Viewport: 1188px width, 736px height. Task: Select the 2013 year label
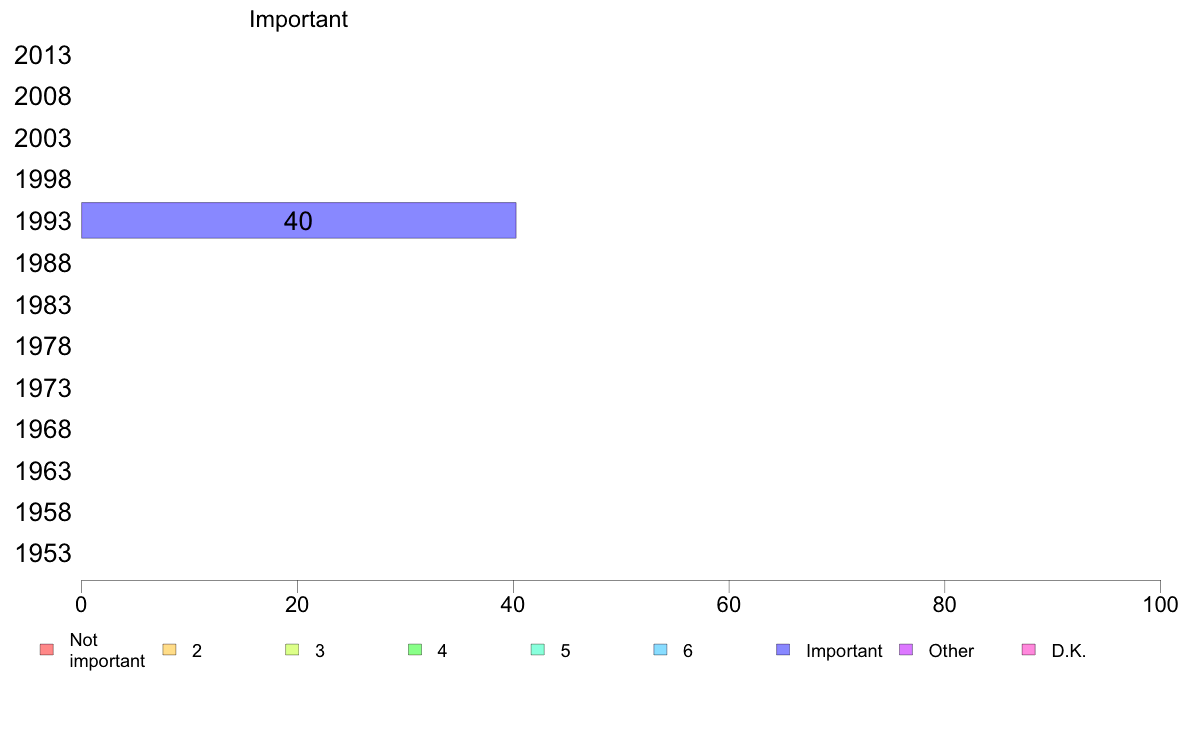(x=43, y=55)
